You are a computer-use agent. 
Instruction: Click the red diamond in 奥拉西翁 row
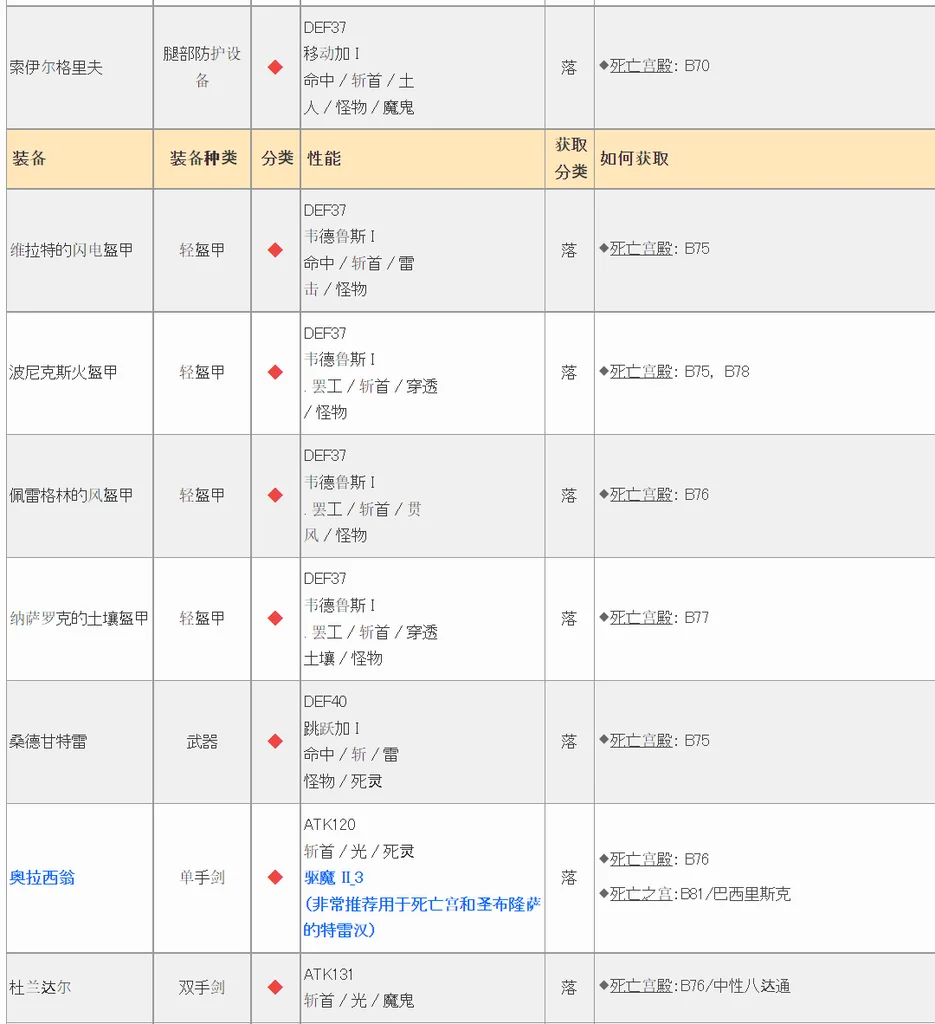[x=276, y=878]
